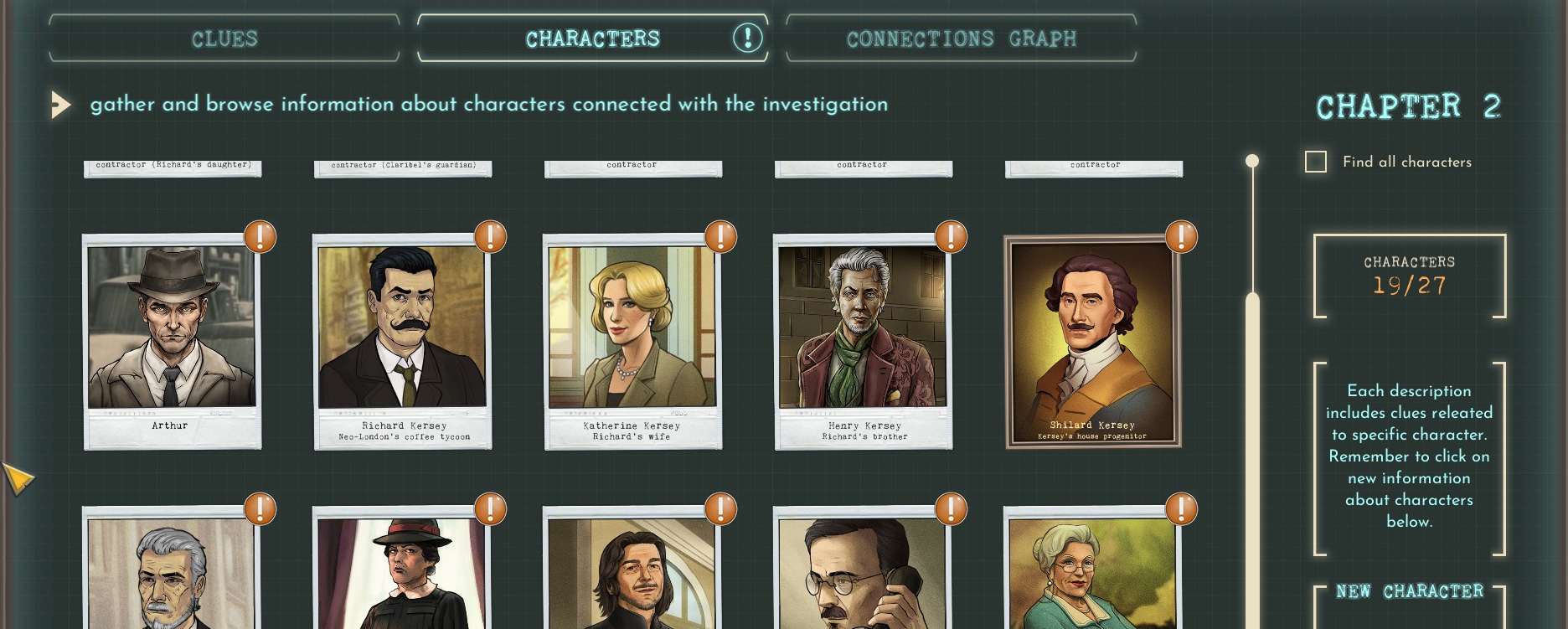Open Shilard Kersey's framed portrait

(1093, 342)
